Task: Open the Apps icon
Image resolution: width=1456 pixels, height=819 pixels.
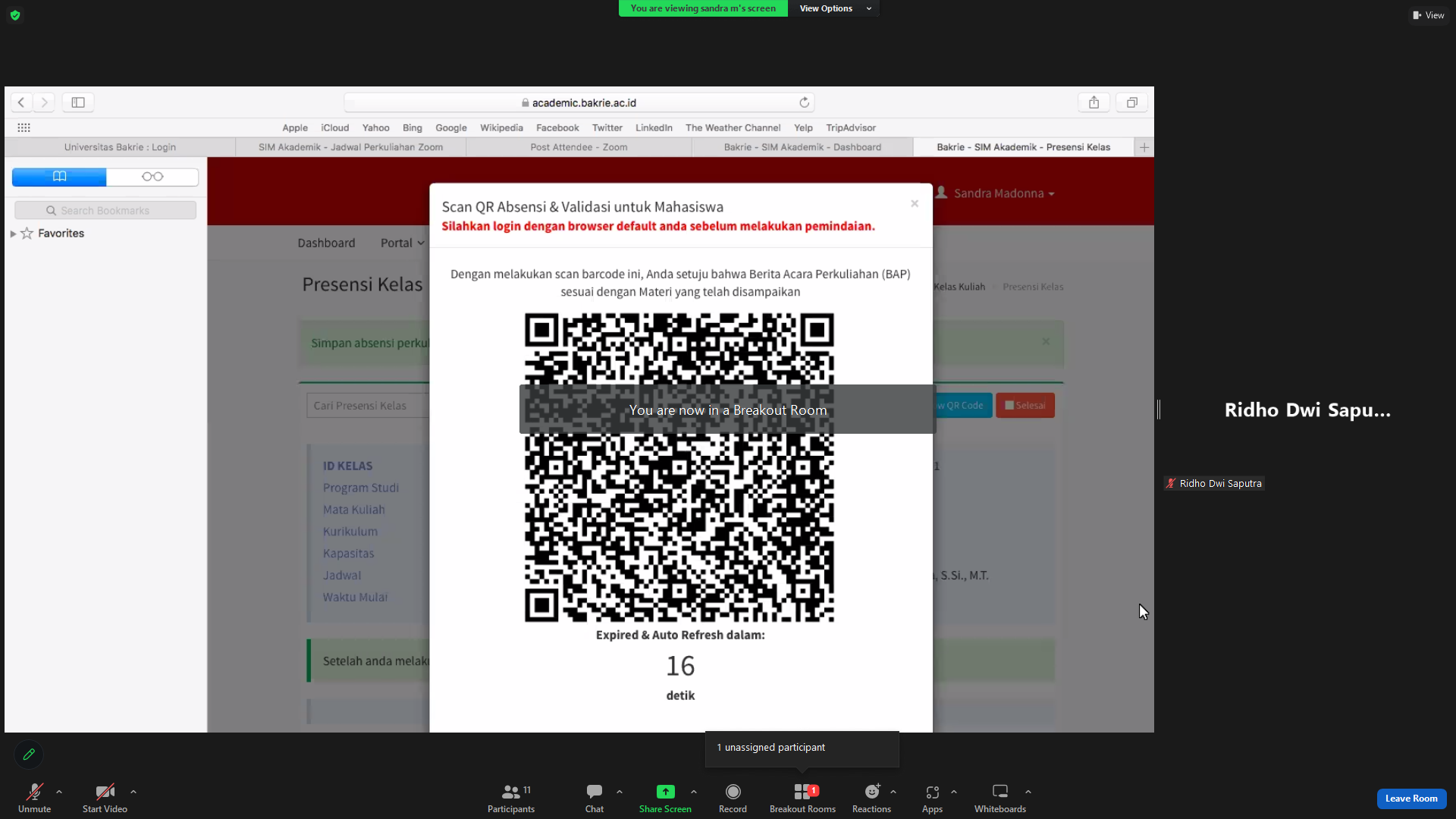Action: click(933, 792)
